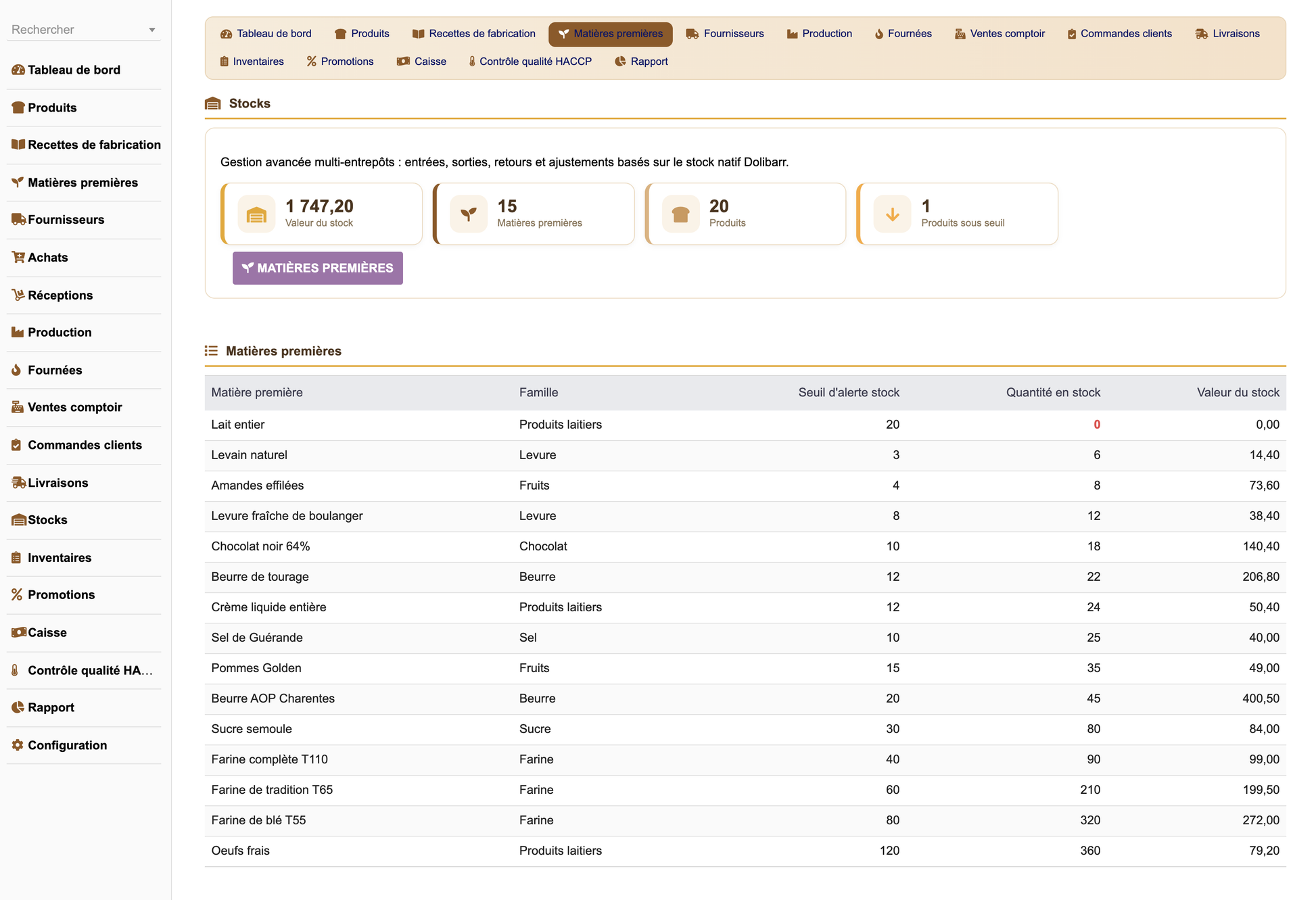Click the down arrow icon in Produits sous seuil card
Screen dimensions: 1316x900
(x=893, y=214)
